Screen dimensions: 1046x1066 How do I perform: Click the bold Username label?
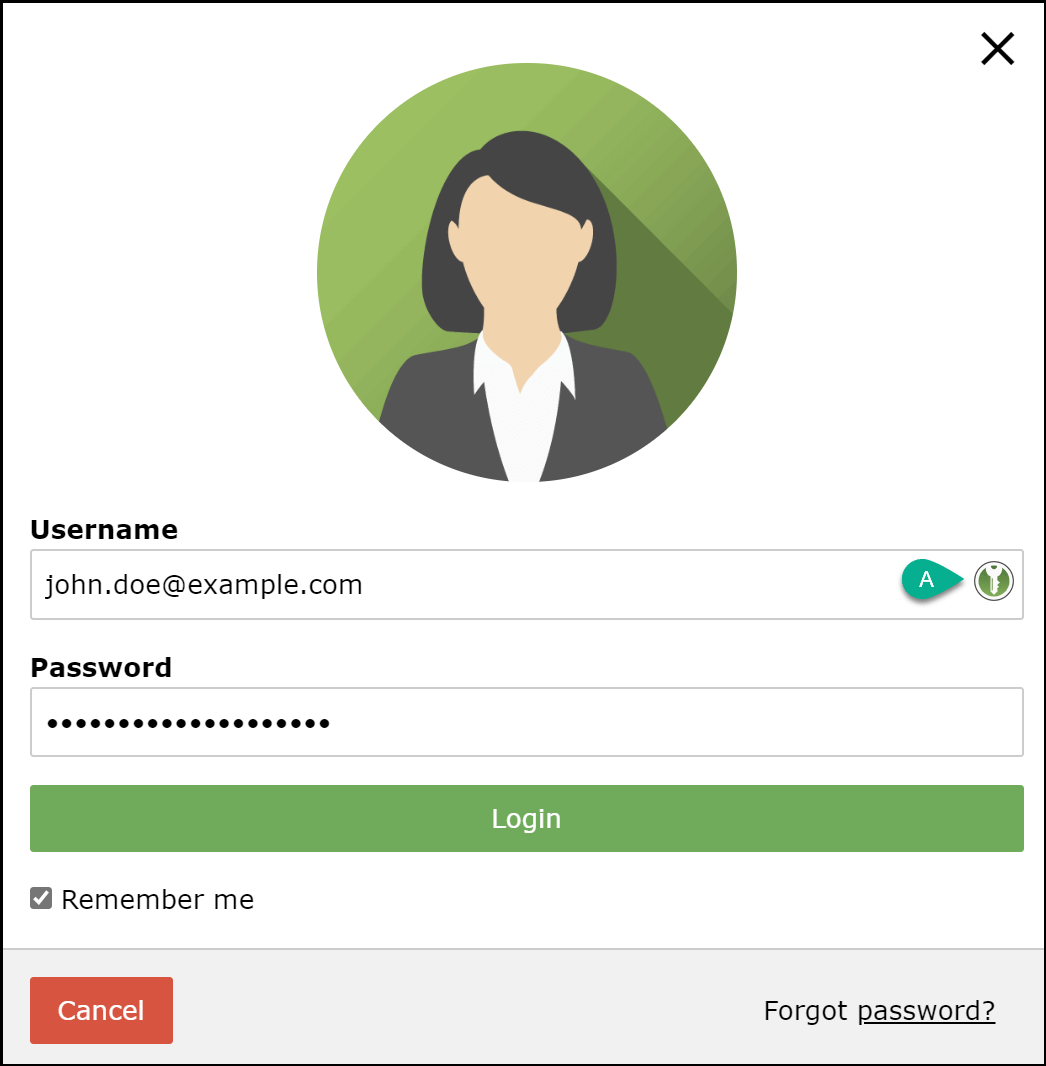(104, 530)
